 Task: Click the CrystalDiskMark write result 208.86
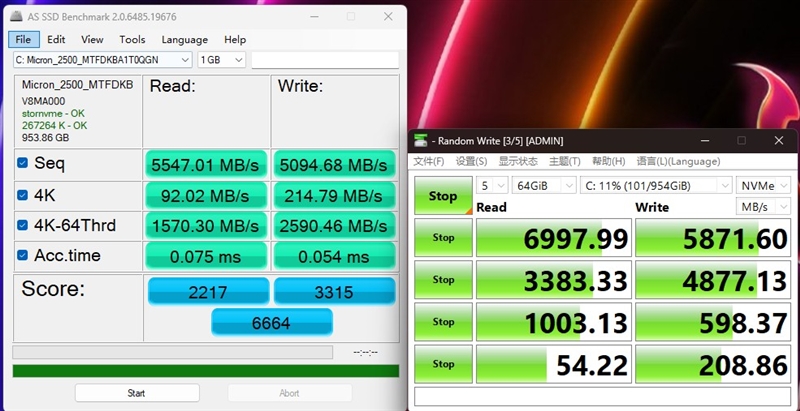(x=713, y=364)
